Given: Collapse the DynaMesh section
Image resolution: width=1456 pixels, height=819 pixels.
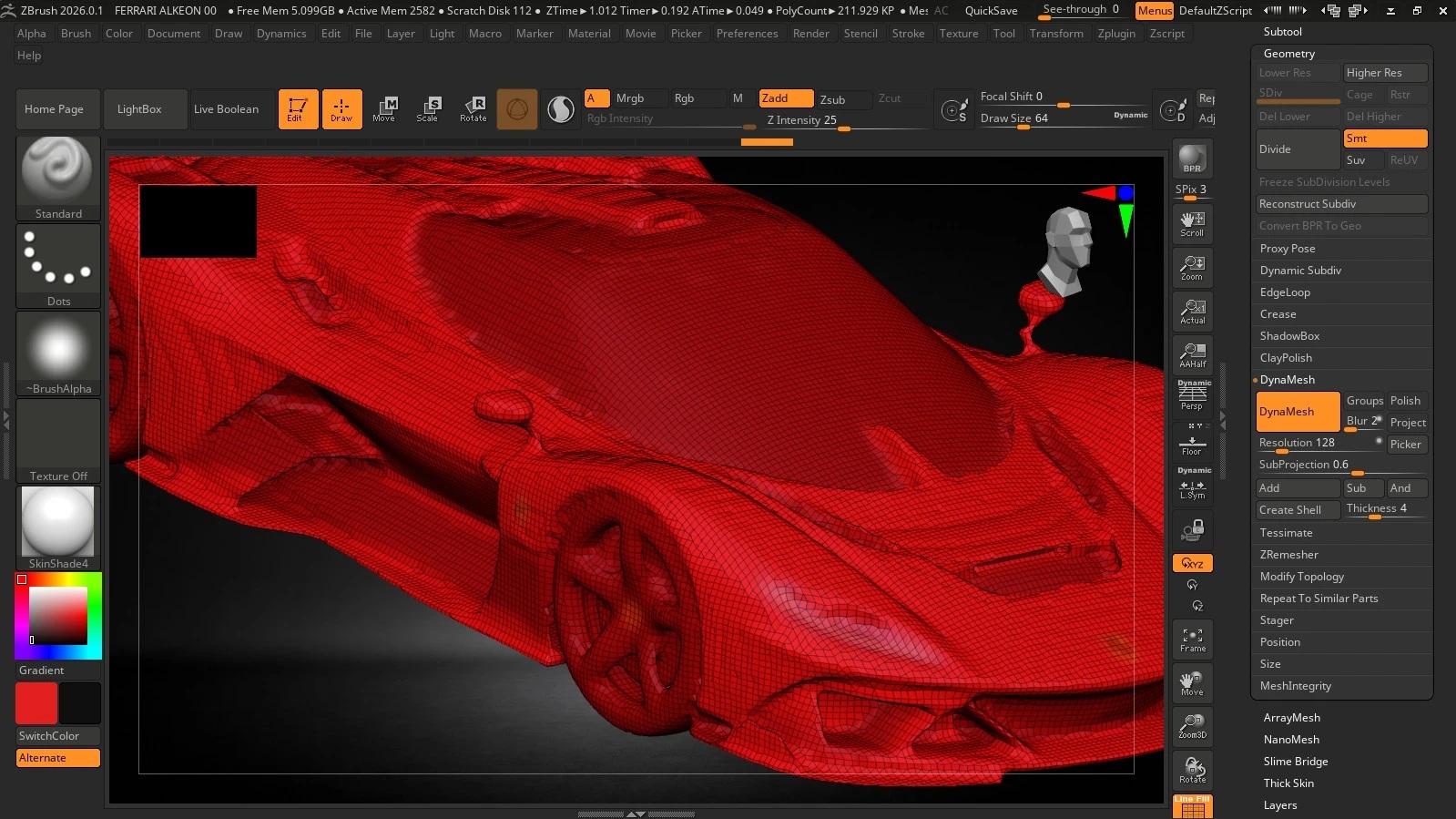Looking at the screenshot, I should coord(1287,380).
